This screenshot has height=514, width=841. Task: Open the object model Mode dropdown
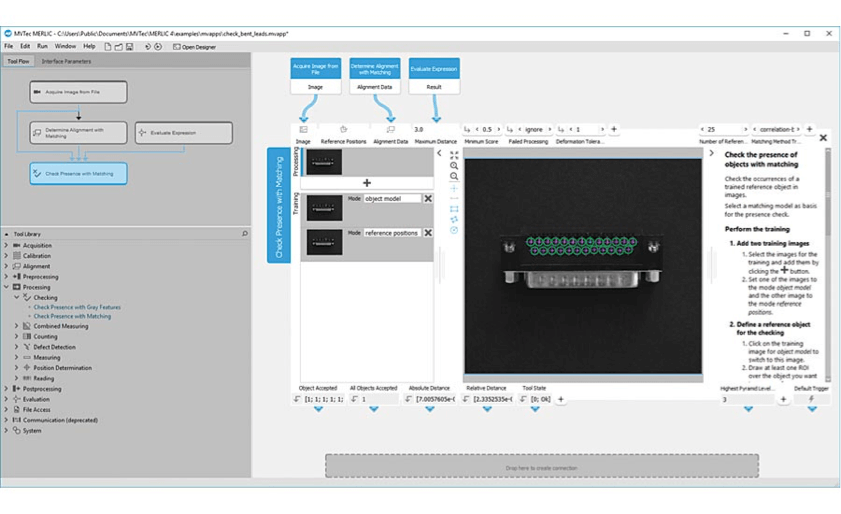click(x=393, y=199)
